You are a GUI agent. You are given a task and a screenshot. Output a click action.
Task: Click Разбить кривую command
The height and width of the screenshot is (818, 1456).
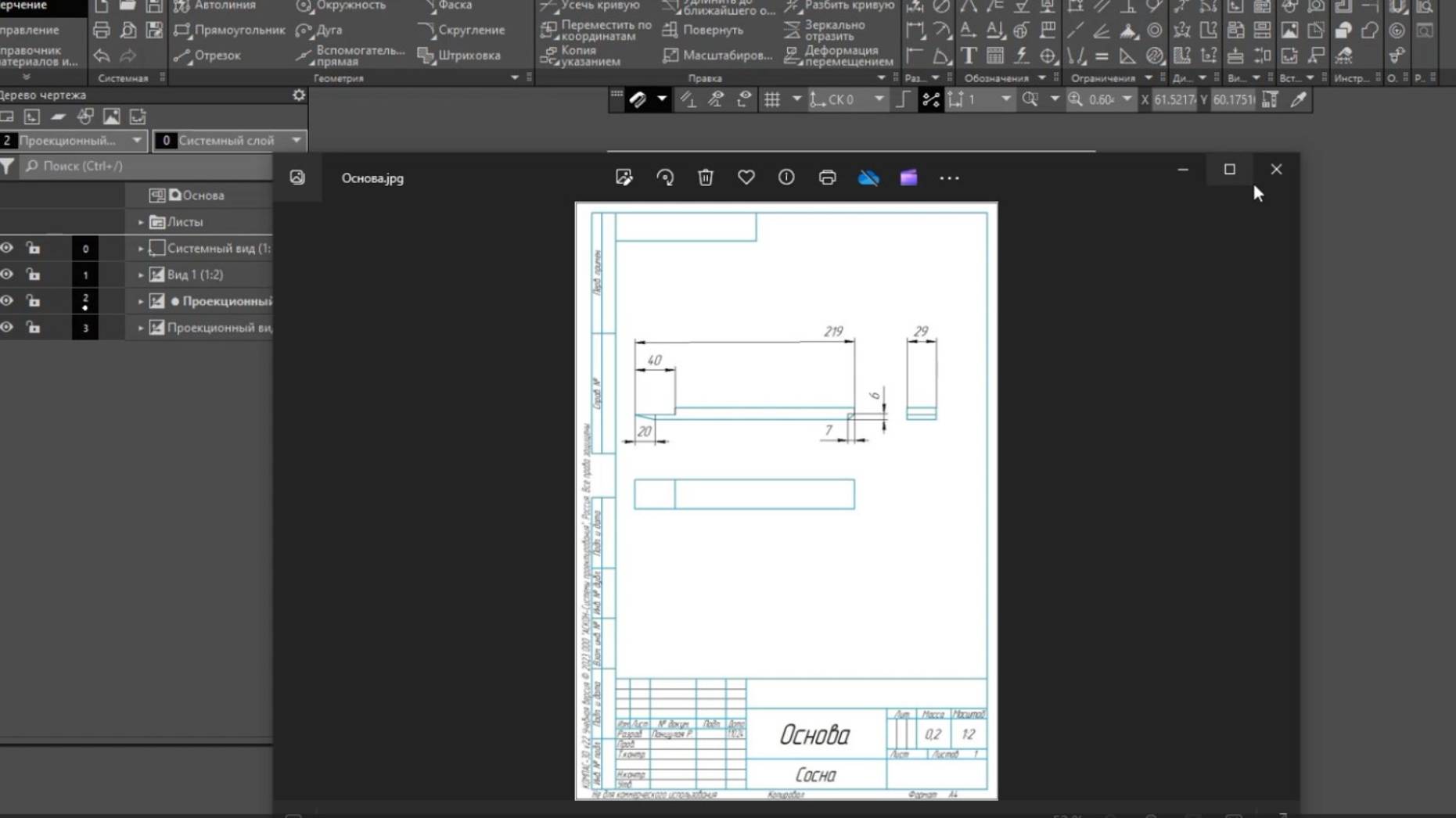point(839,5)
